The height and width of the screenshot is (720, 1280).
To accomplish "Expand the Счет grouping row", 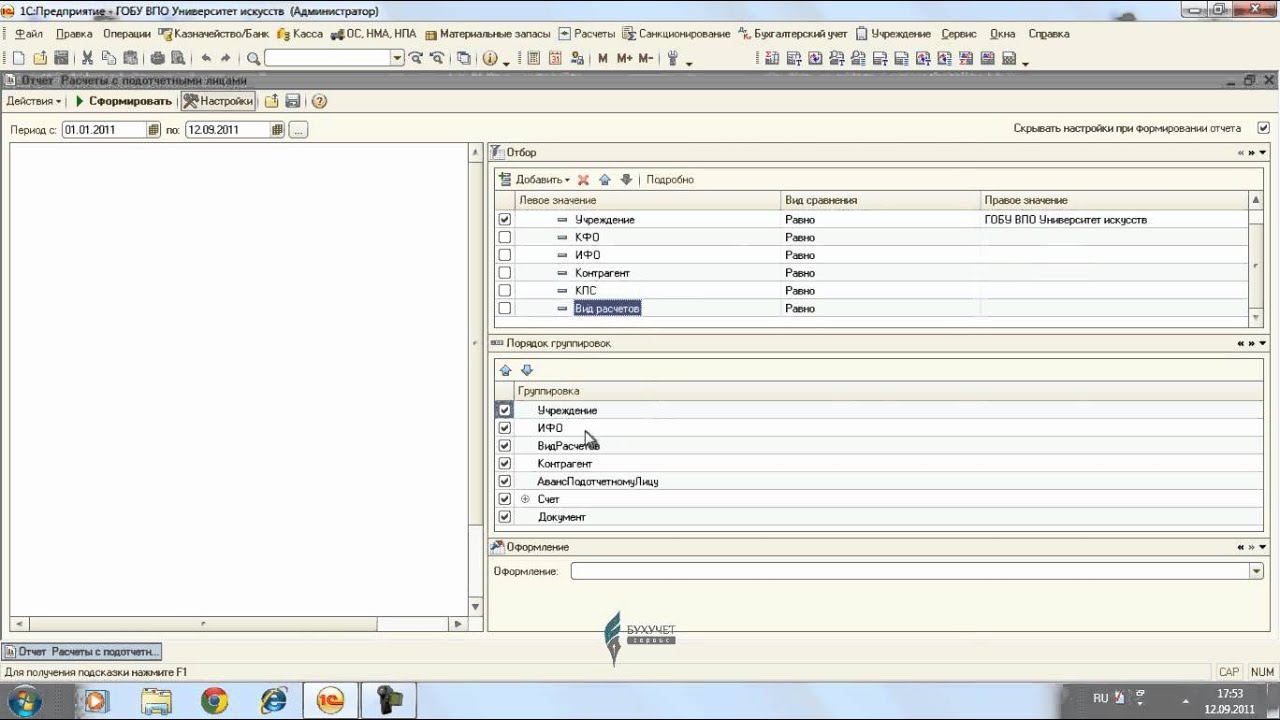I will click(x=525, y=499).
